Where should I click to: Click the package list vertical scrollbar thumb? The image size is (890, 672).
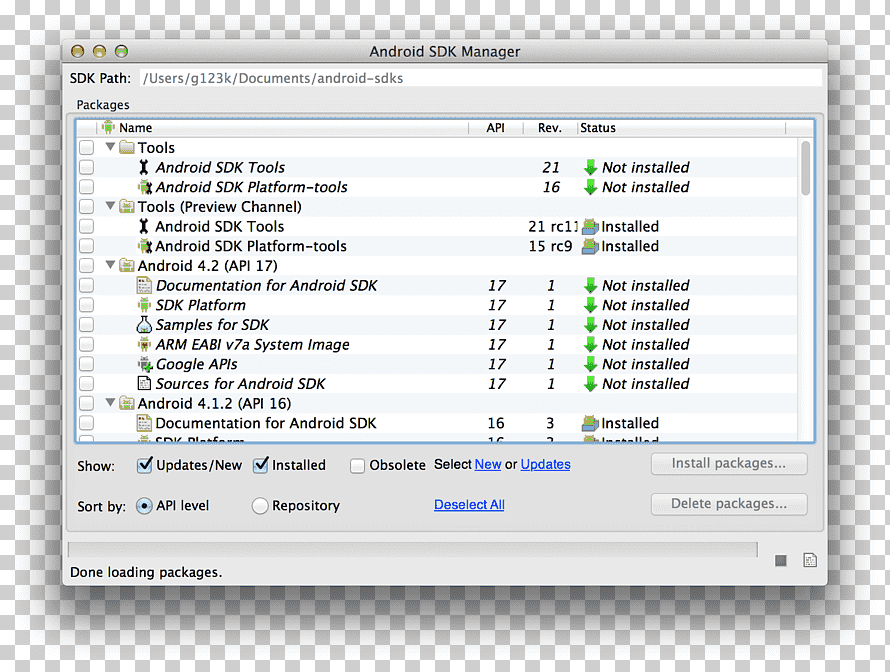click(x=805, y=168)
